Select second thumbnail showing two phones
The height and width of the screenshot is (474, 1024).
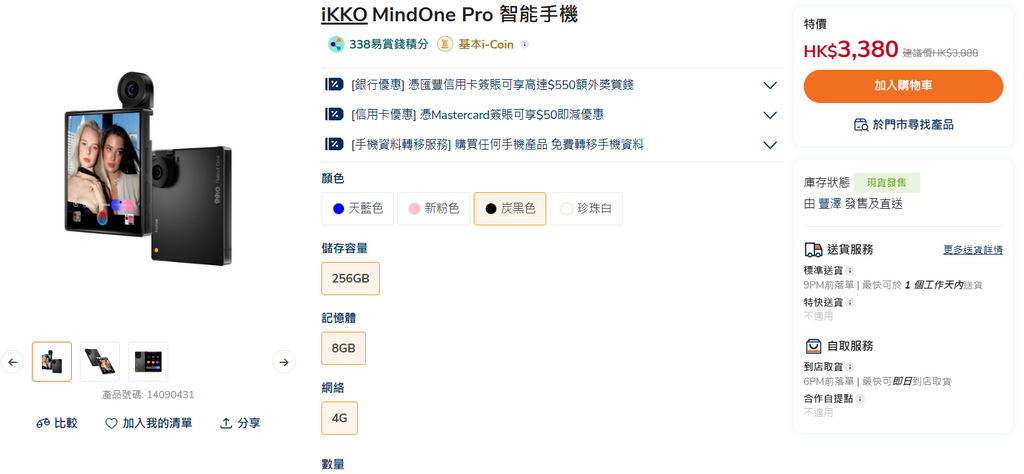click(x=100, y=362)
